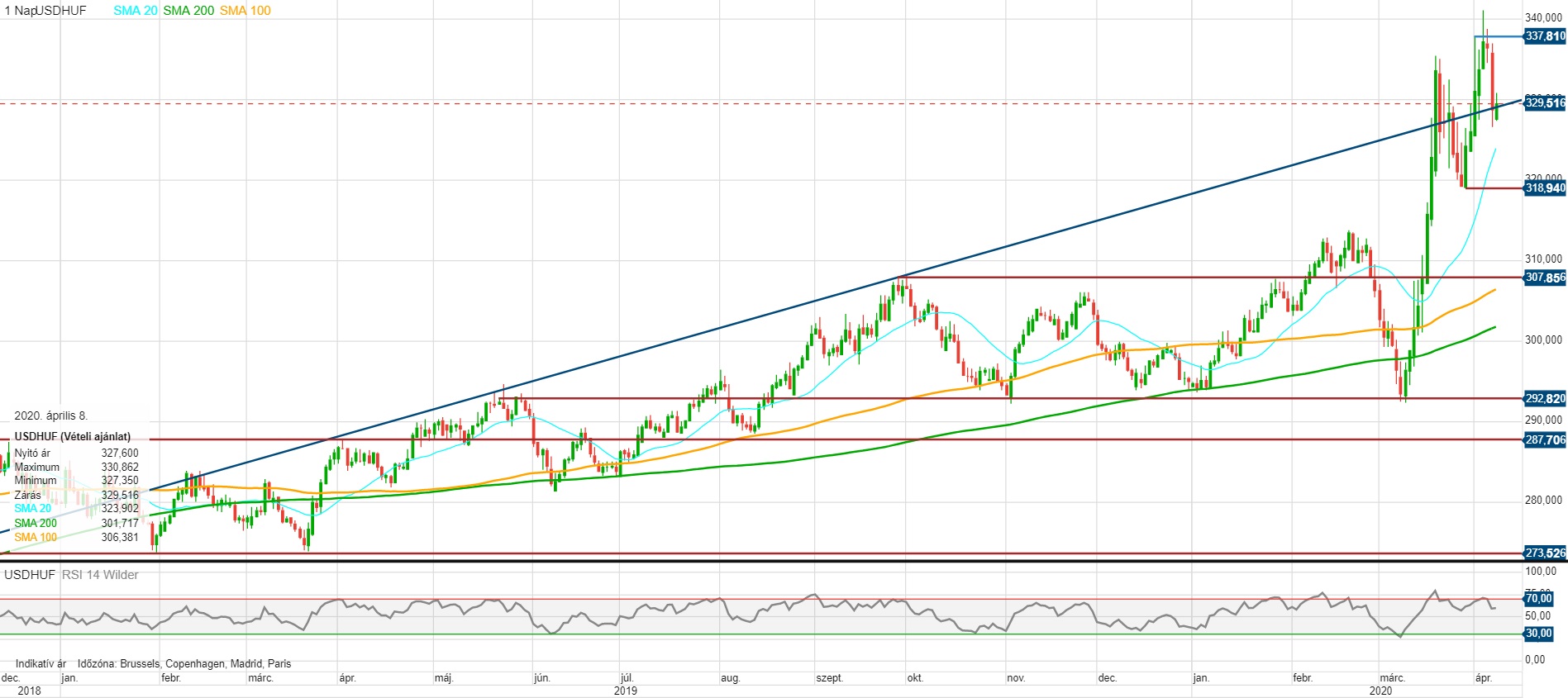Click the RSI 30,00 oversold level label
The image size is (1568, 698).
(1538, 634)
